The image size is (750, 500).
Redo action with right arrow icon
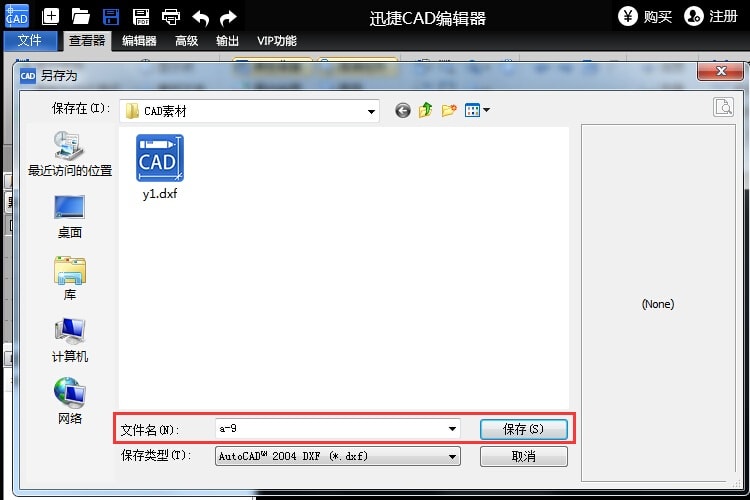point(228,18)
